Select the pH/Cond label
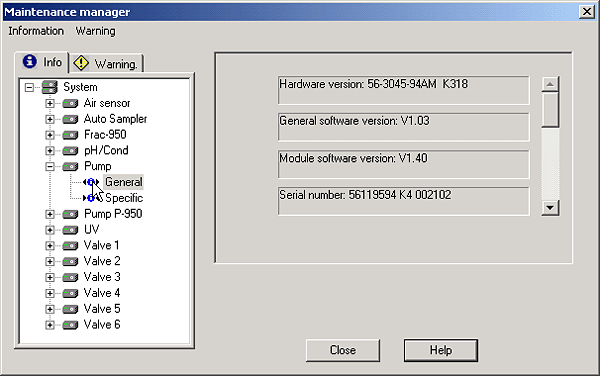The height and width of the screenshot is (376, 600). coord(106,150)
